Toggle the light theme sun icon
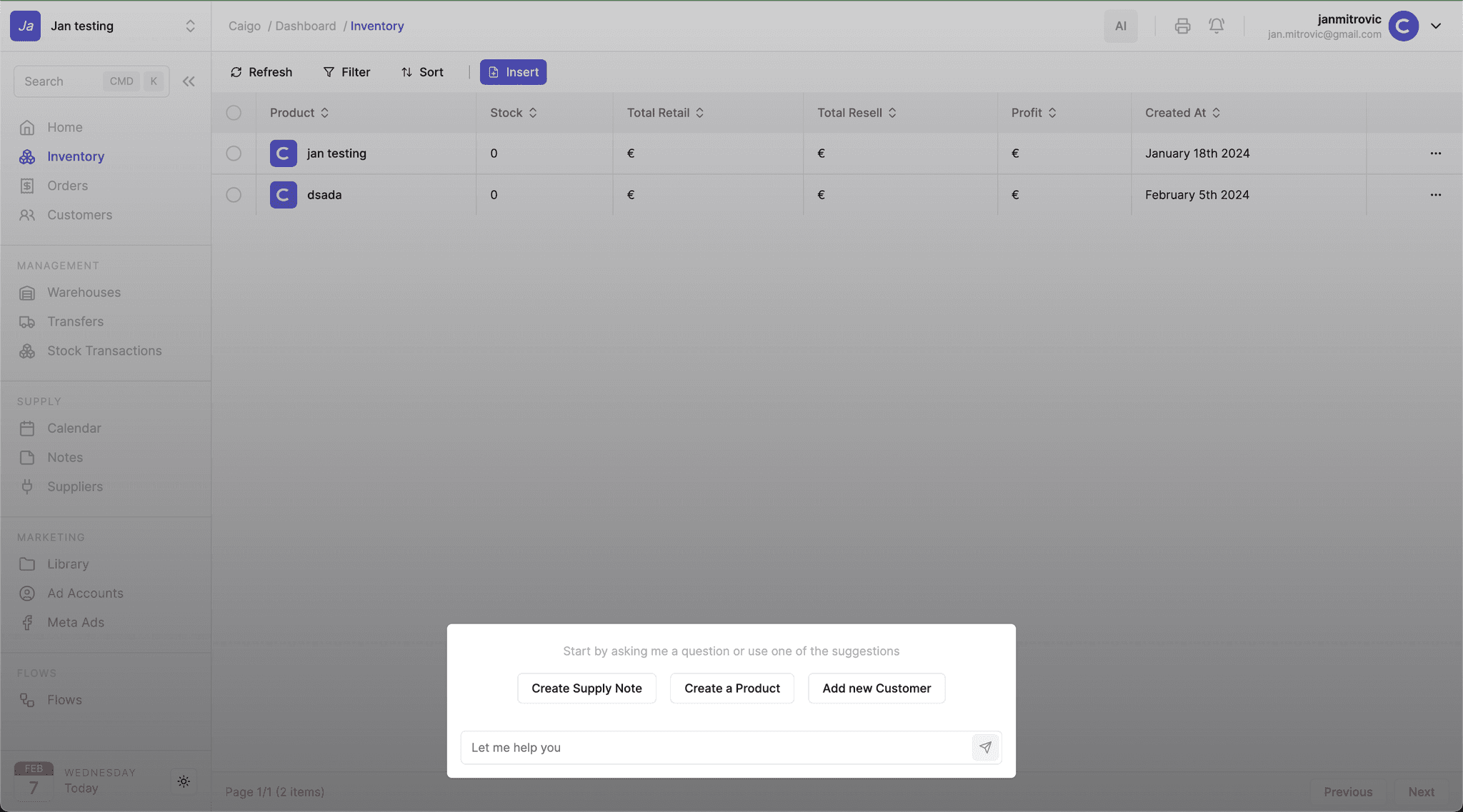1463x812 pixels. pos(184,781)
